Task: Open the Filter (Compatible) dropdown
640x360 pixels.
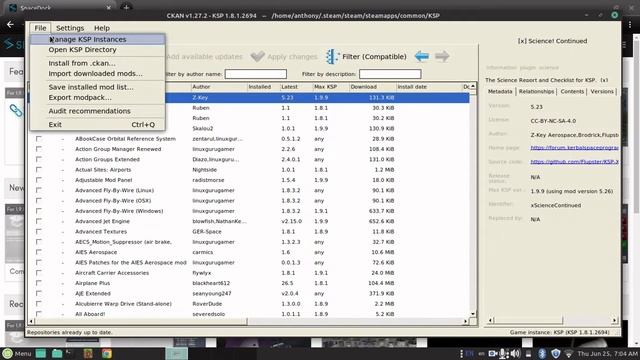Action: pyautogui.click(x=367, y=56)
